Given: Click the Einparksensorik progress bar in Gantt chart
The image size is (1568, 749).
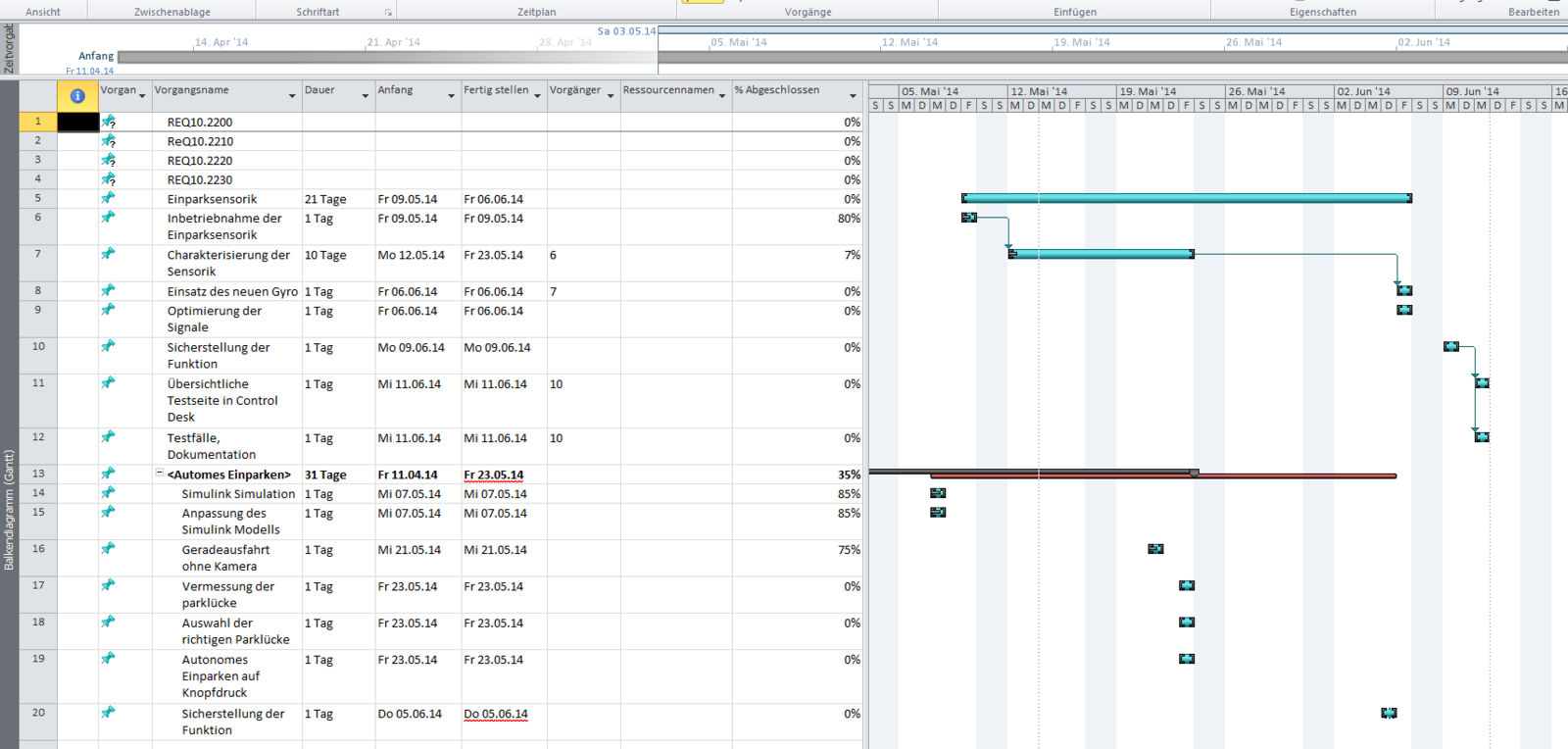Looking at the screenshot, I should (1186, 198).
